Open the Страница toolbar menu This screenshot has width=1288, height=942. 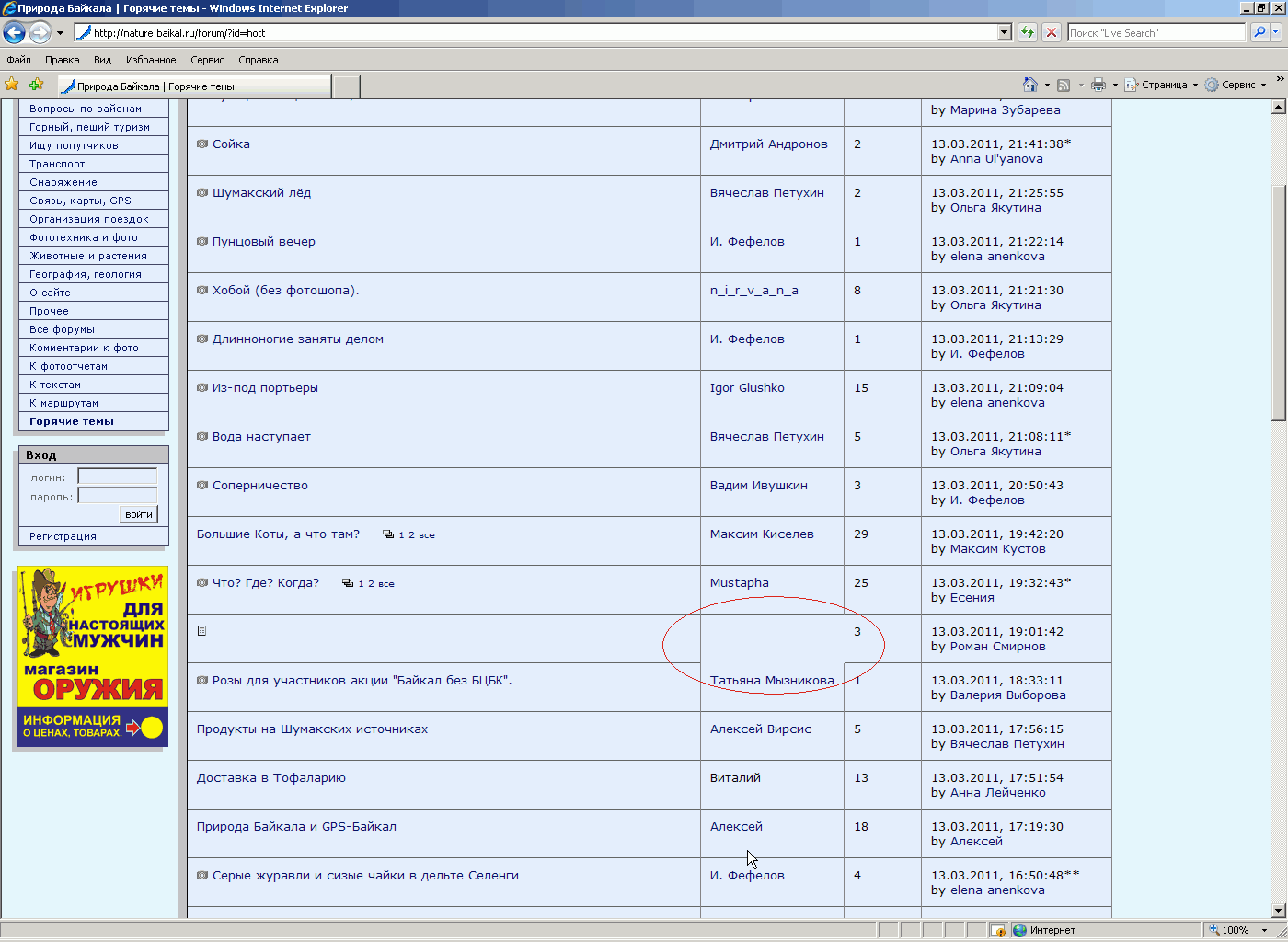[1161, 85]
